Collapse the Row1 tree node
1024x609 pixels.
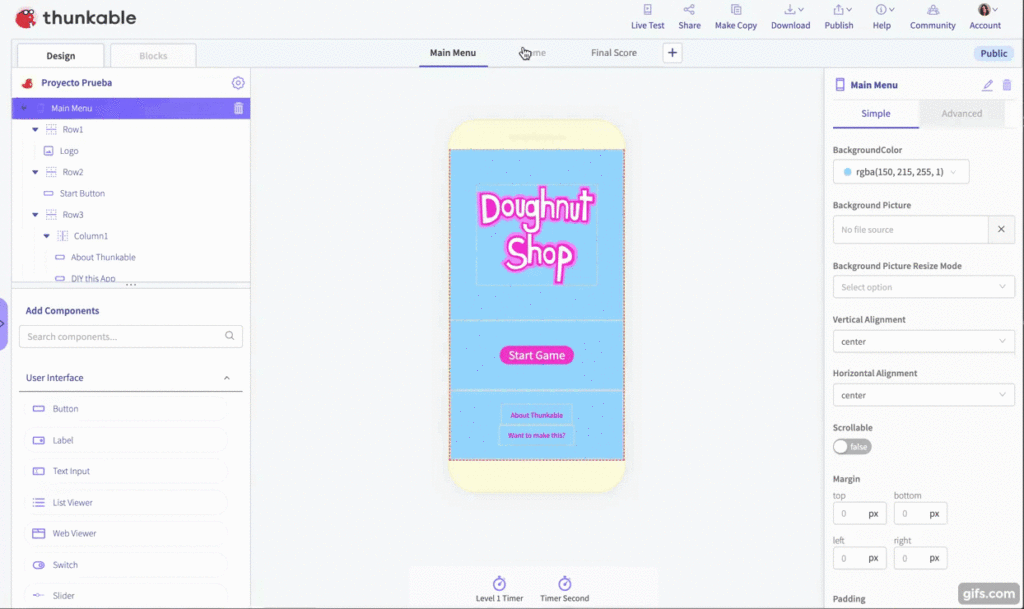36,130
